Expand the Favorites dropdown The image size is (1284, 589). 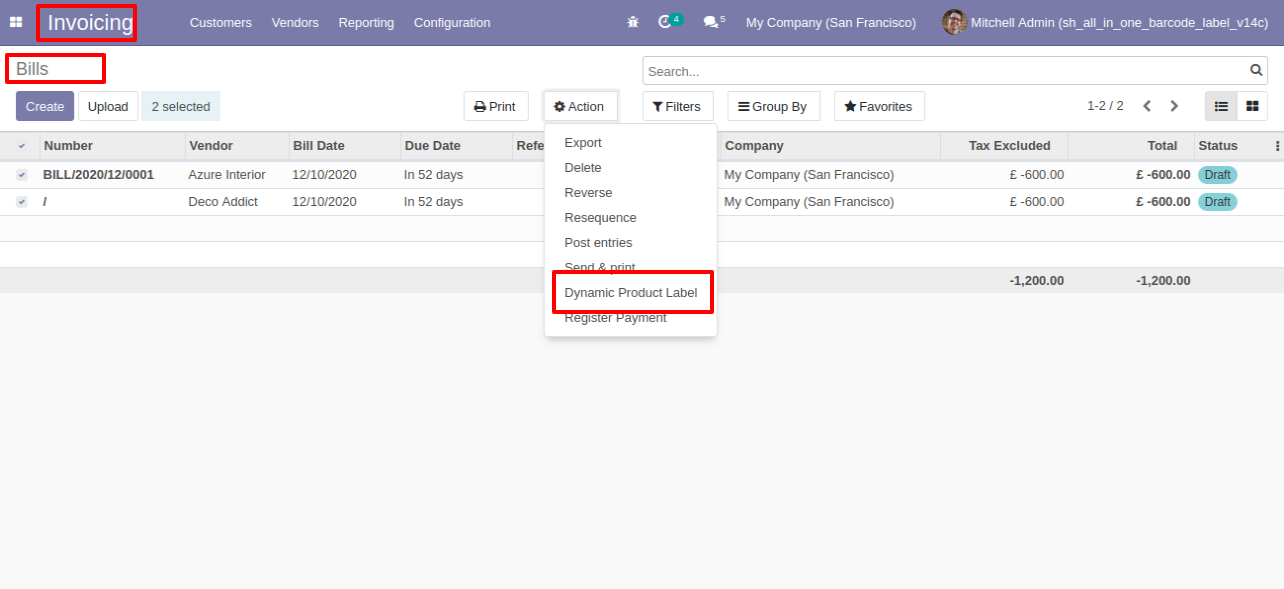click(879, 106)
